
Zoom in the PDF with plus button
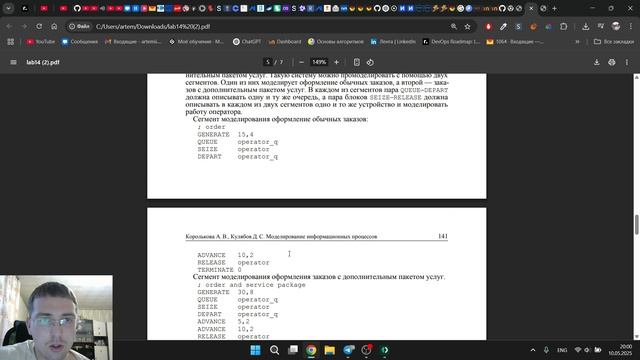click(x=336, y=62)
